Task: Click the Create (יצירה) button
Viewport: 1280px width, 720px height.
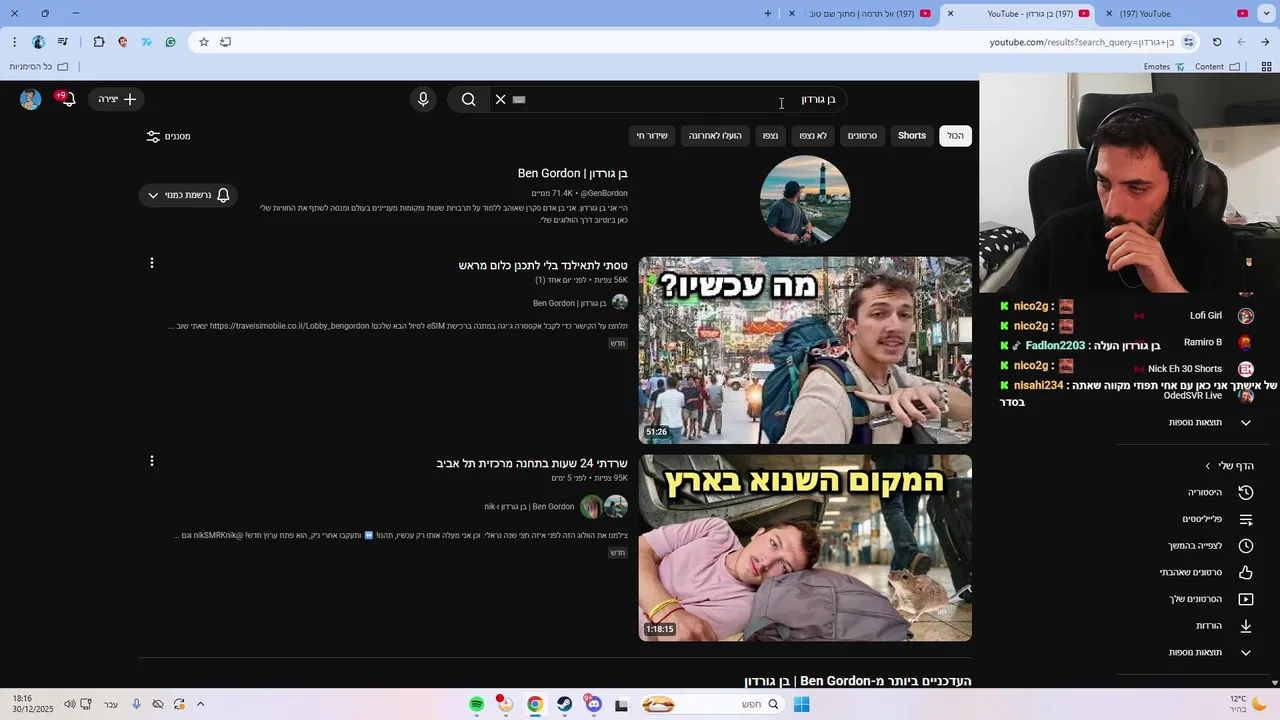Action: pos(117,99)
